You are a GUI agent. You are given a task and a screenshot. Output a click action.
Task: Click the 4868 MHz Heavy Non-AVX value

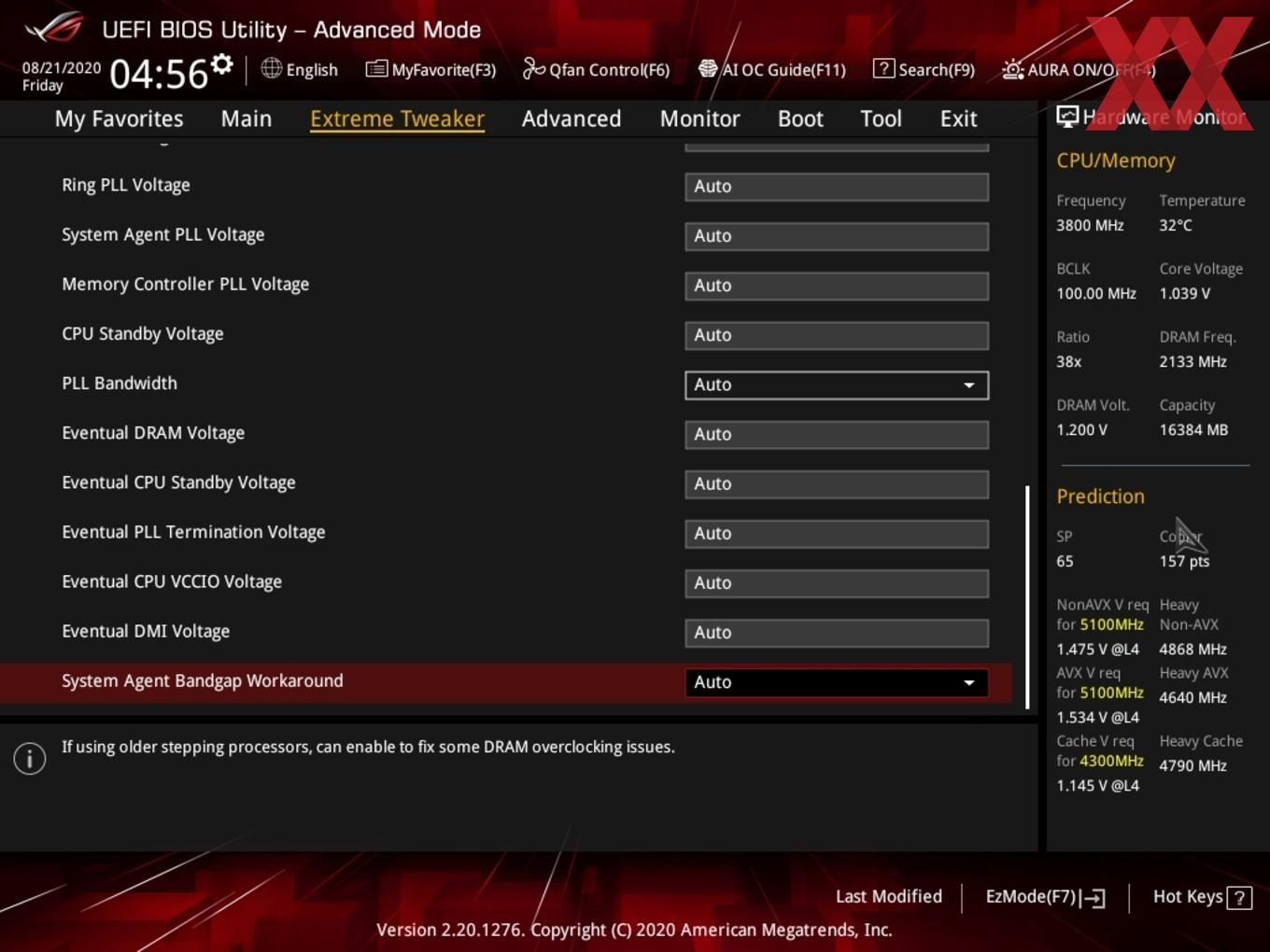pos(1193,649)
